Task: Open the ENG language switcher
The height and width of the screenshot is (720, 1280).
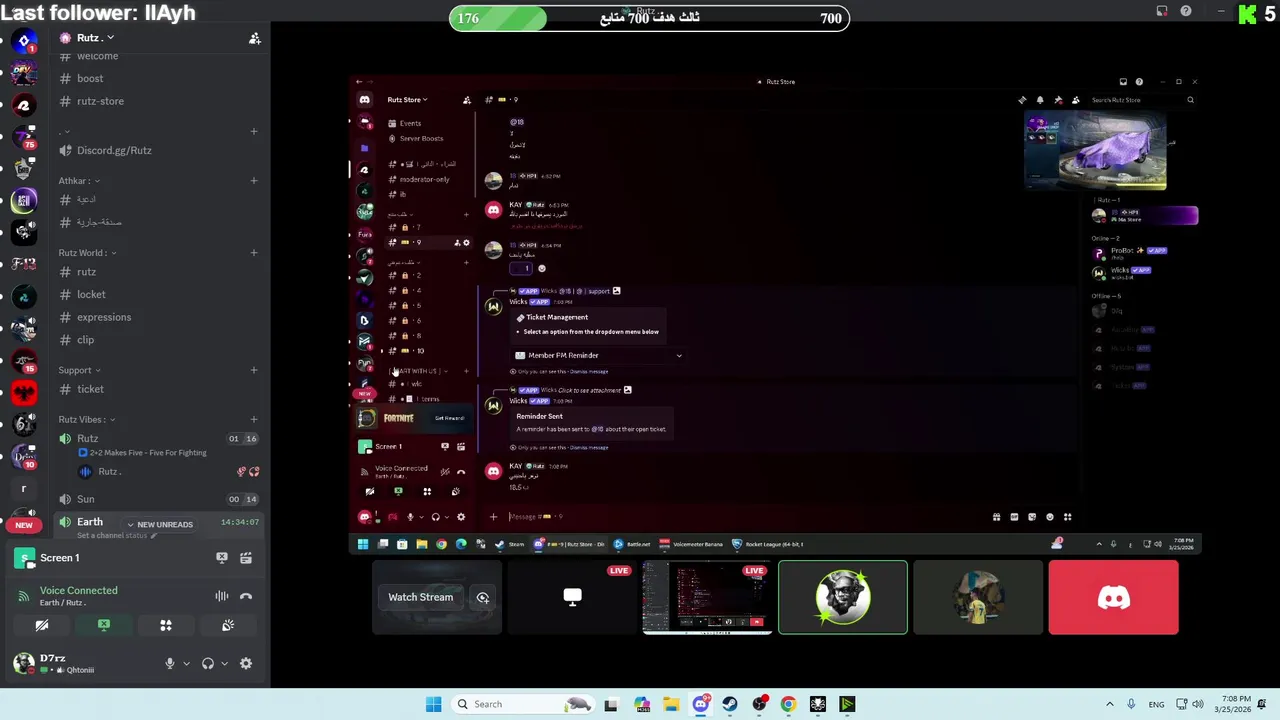Action: (x=1156, y=704)
